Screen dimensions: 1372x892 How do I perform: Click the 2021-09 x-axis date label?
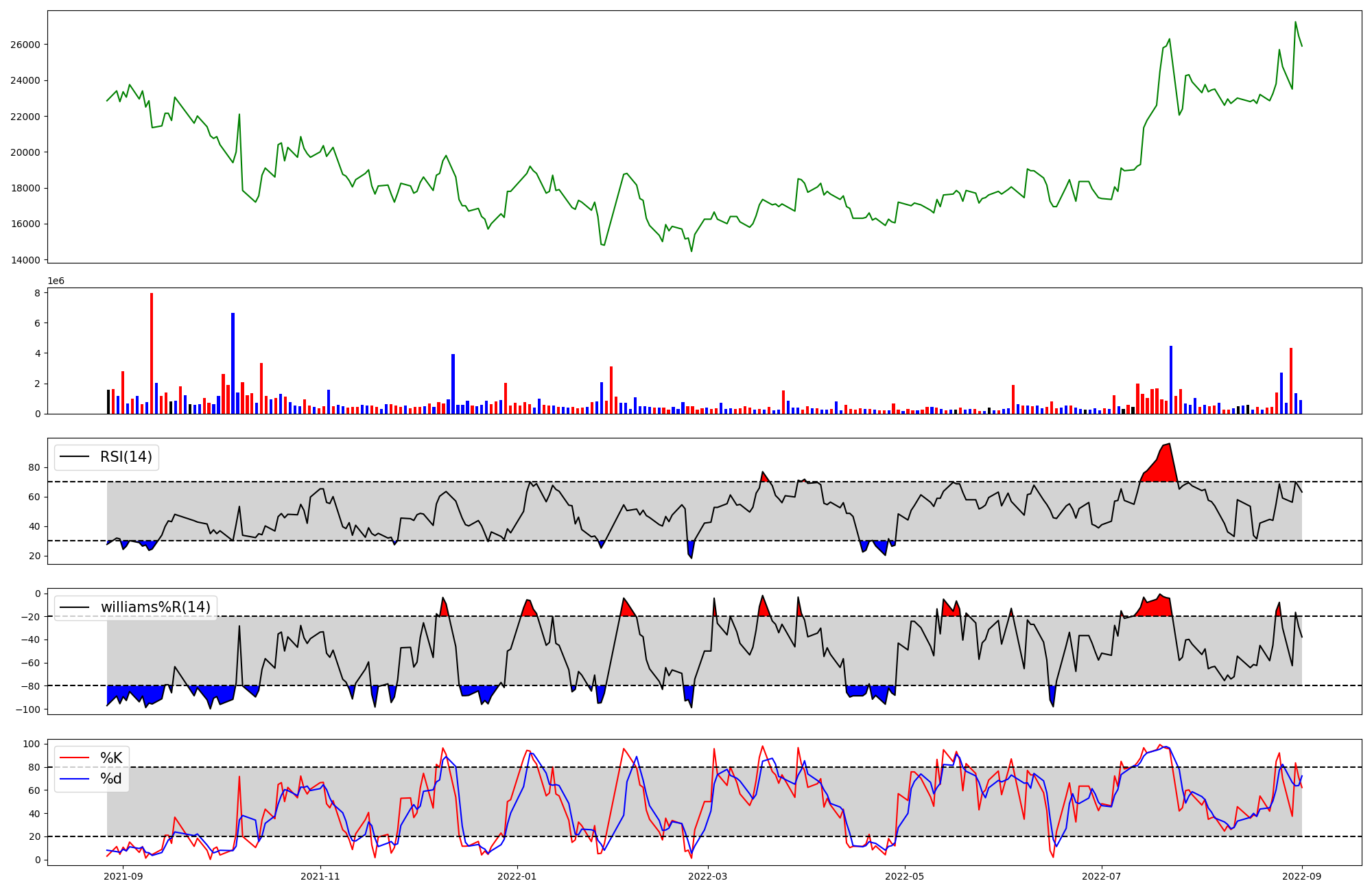coord(123,876)
